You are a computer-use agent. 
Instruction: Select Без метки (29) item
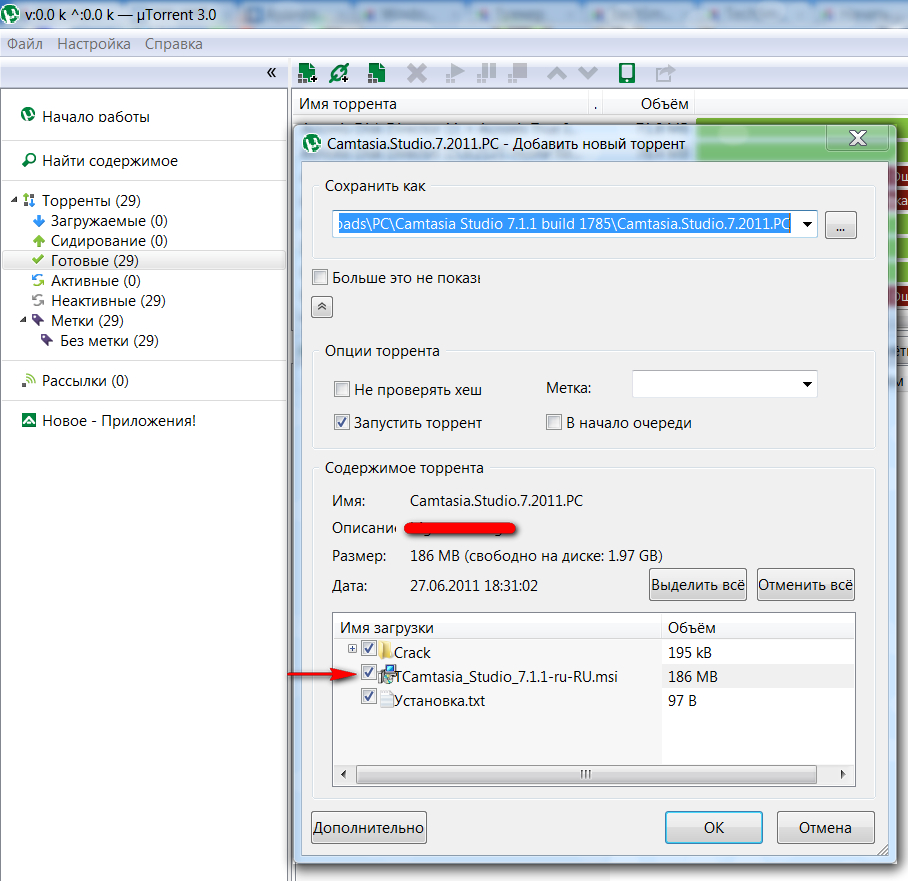pyautogui.click(x=109, y=341)
